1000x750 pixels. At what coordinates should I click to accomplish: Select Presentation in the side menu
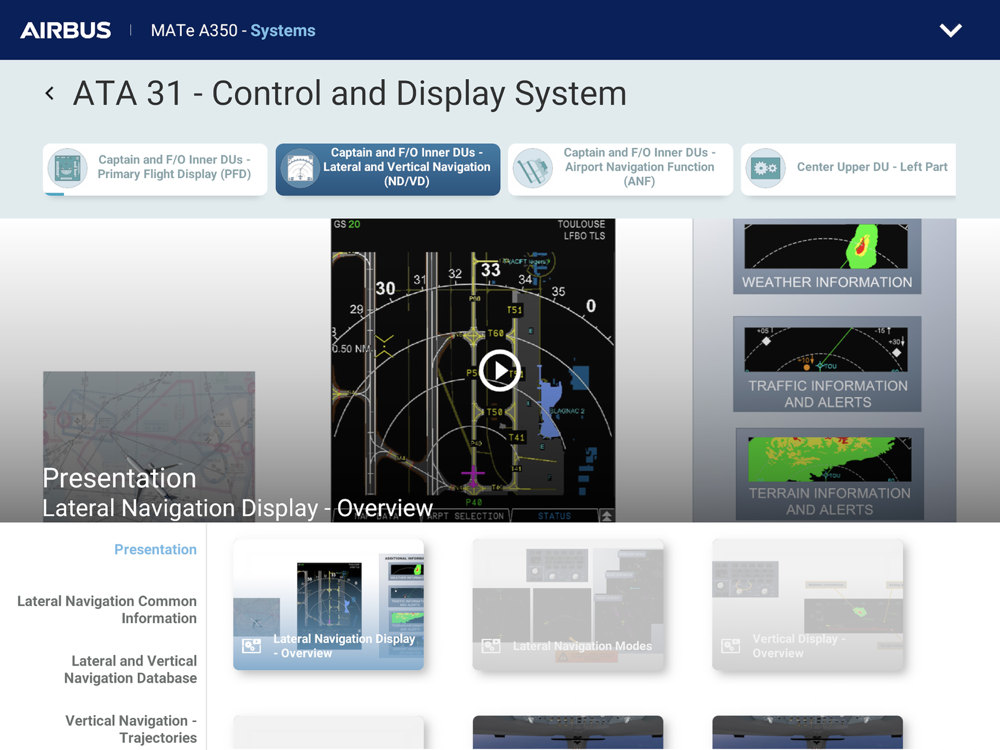tap(155, 549)
